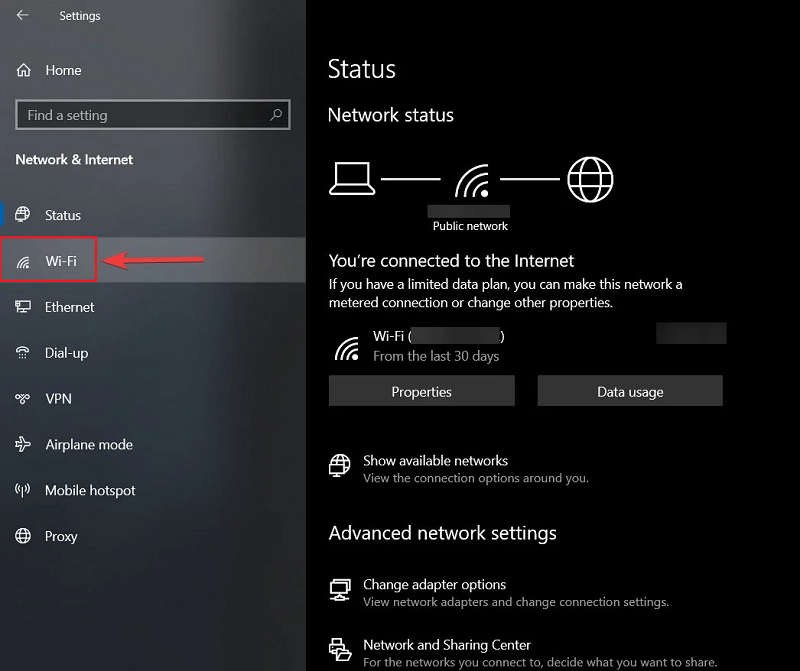
Task: Click the Airplane mode icon
Action: click(23, 445)
